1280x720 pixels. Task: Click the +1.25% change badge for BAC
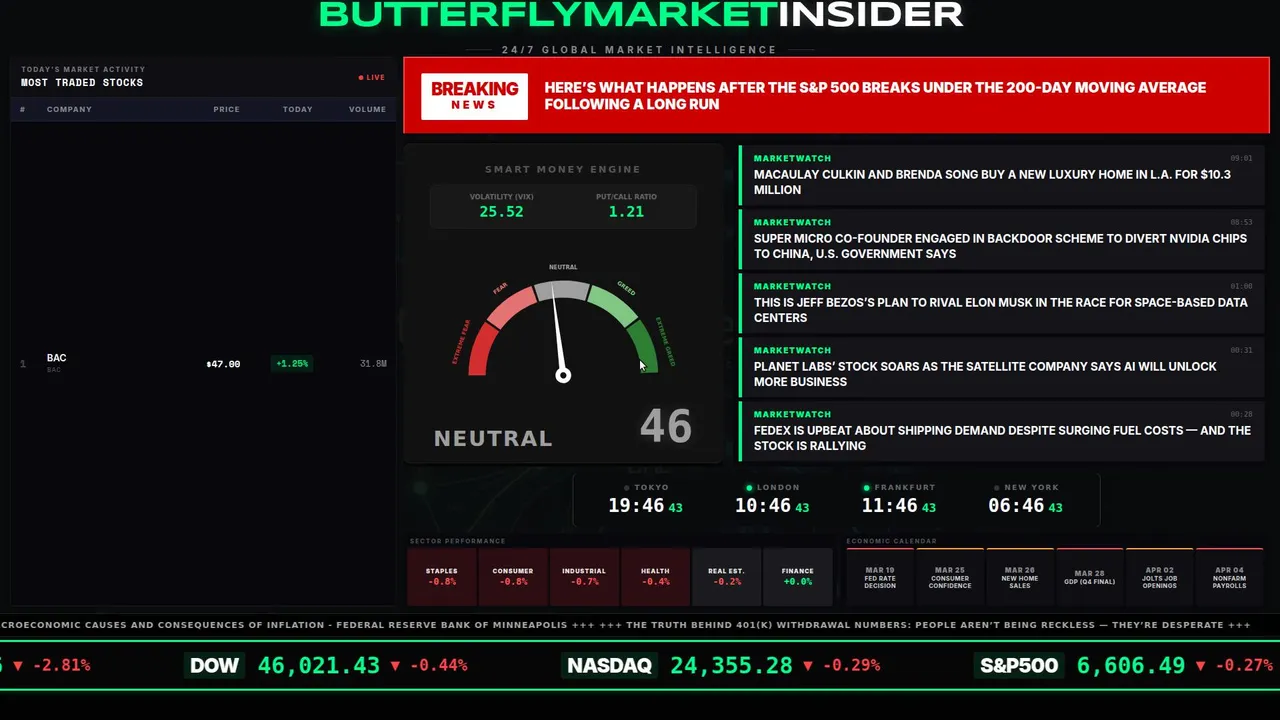(x=292, y=364)
